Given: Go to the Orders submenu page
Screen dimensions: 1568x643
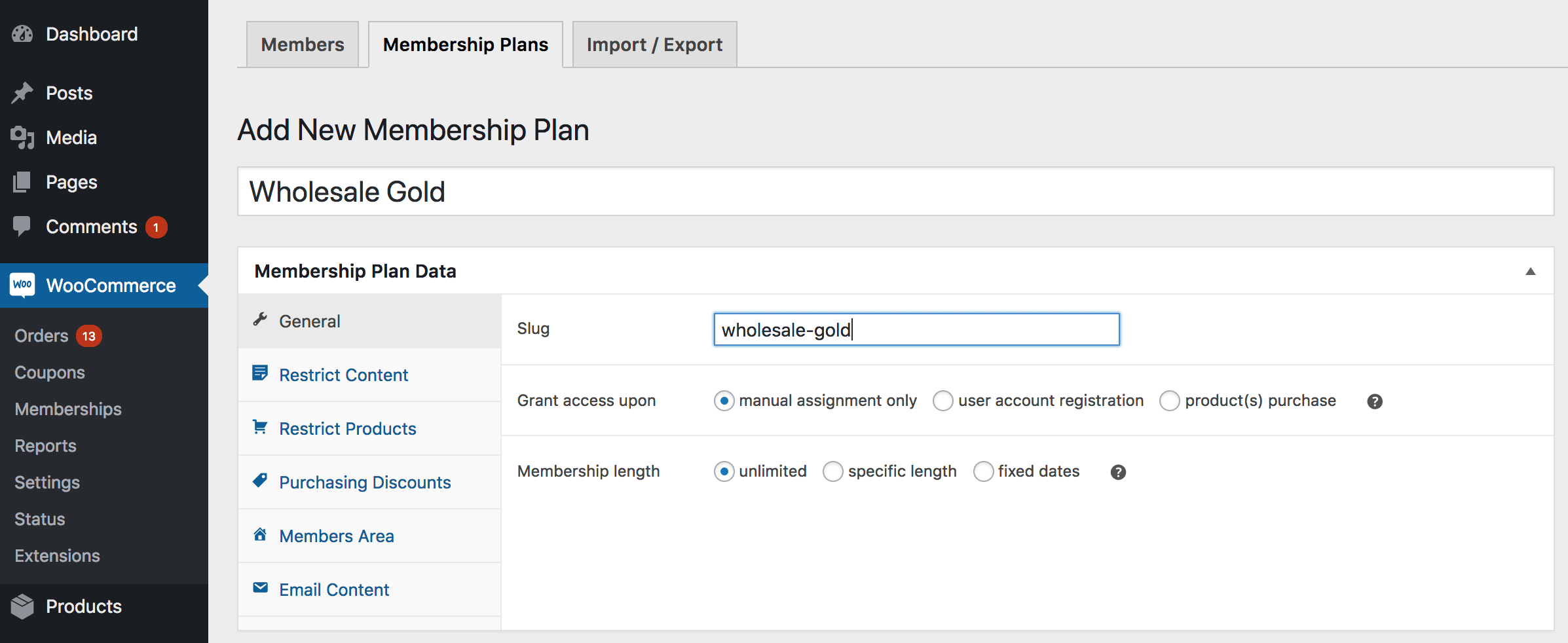Looking at the screenshot, I should (x=42, y=336).
